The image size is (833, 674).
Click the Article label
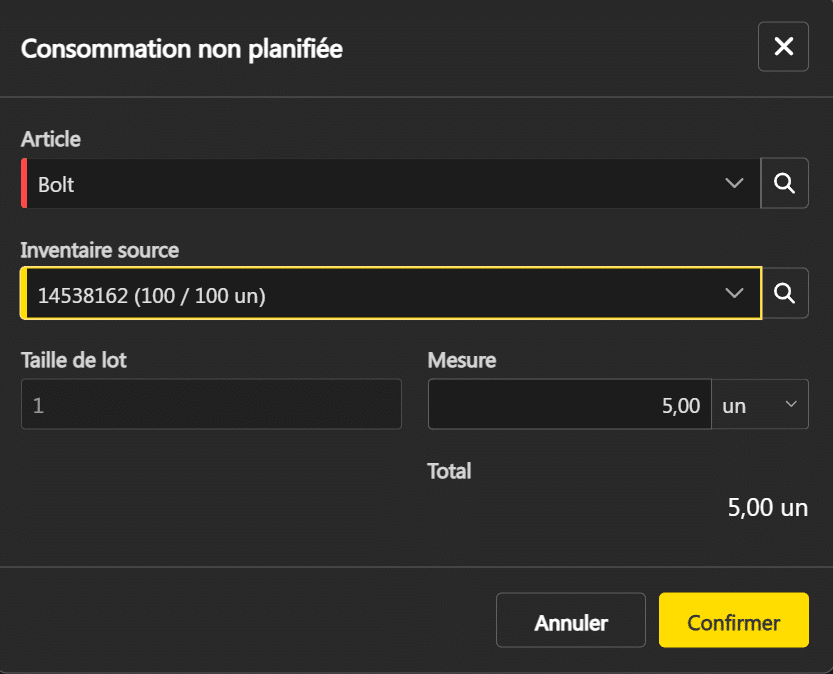tap(51, 139)
